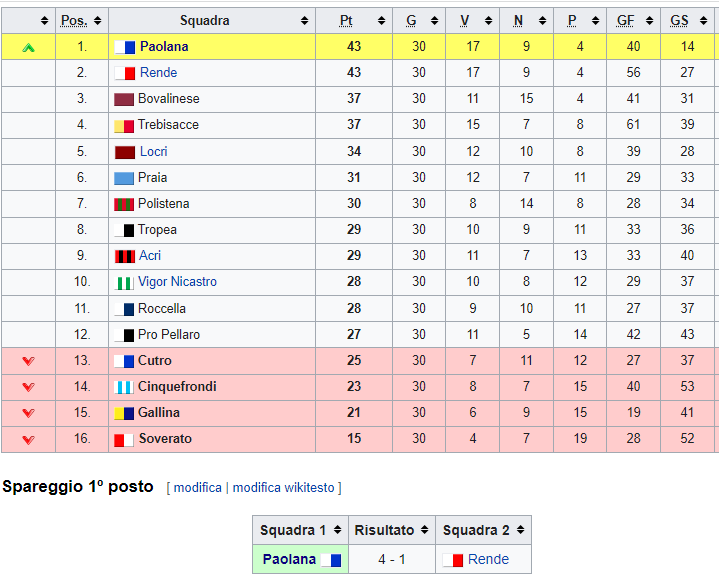Click modifica wikitesto link
This screenshot has height=580, width=719.
click(x=283, y=487)
